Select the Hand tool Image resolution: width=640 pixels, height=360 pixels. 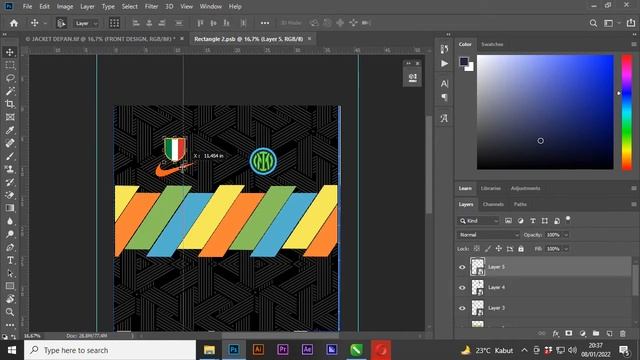(10, 299)
